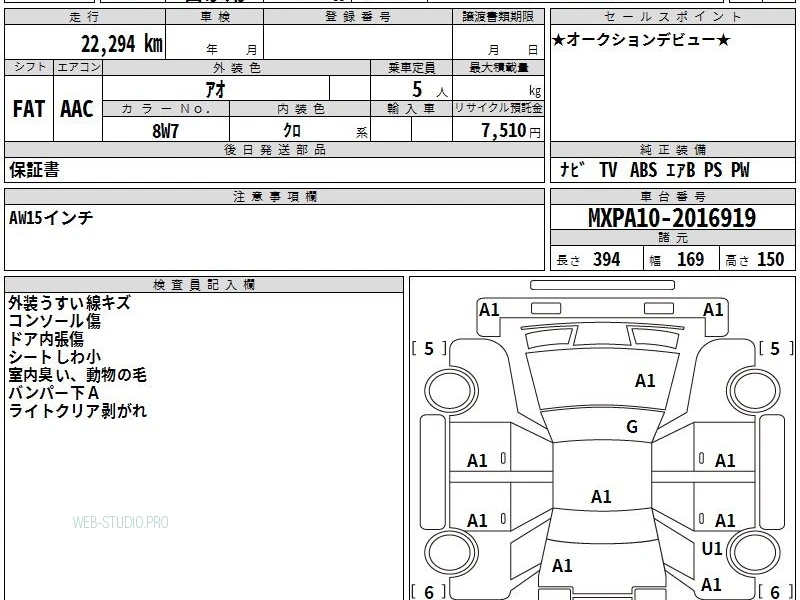Select the note 室内臭い、動物の毛
Screen dimensions: 800x600
(x=78, y=375)
